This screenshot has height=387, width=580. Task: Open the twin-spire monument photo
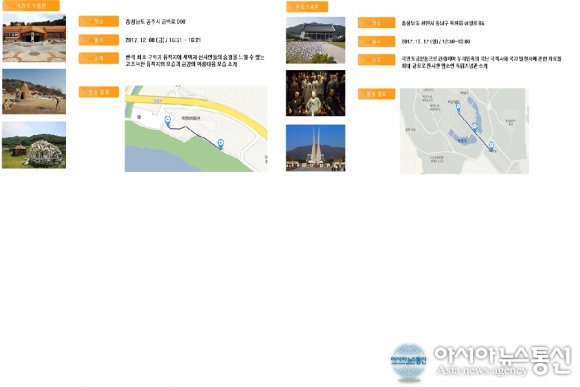click(x=316, y=148)
